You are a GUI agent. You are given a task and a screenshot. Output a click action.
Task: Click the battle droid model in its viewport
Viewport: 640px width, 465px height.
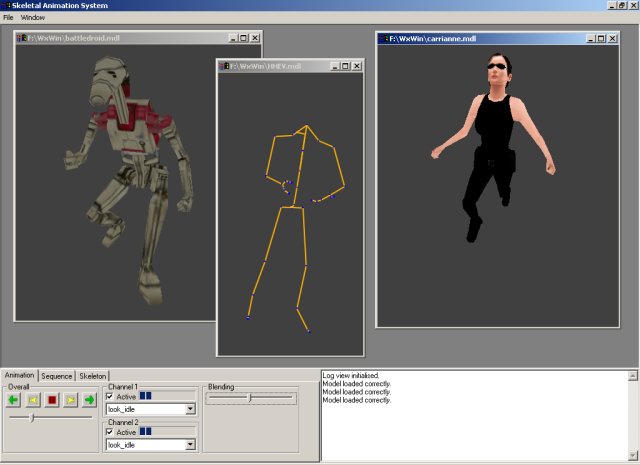coord(130,180)
